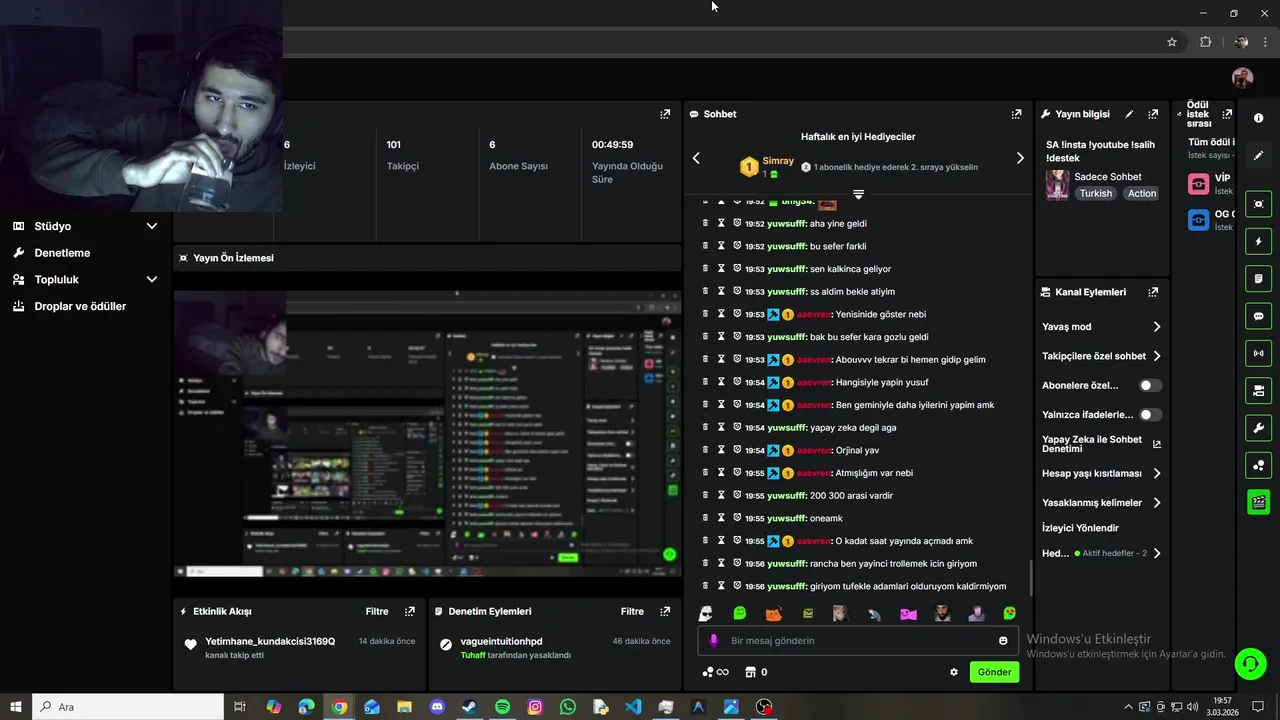This screenshot has height=720, width=1280.
Task: Open WhatsApp from the taskbar
Action: [568, 707]
